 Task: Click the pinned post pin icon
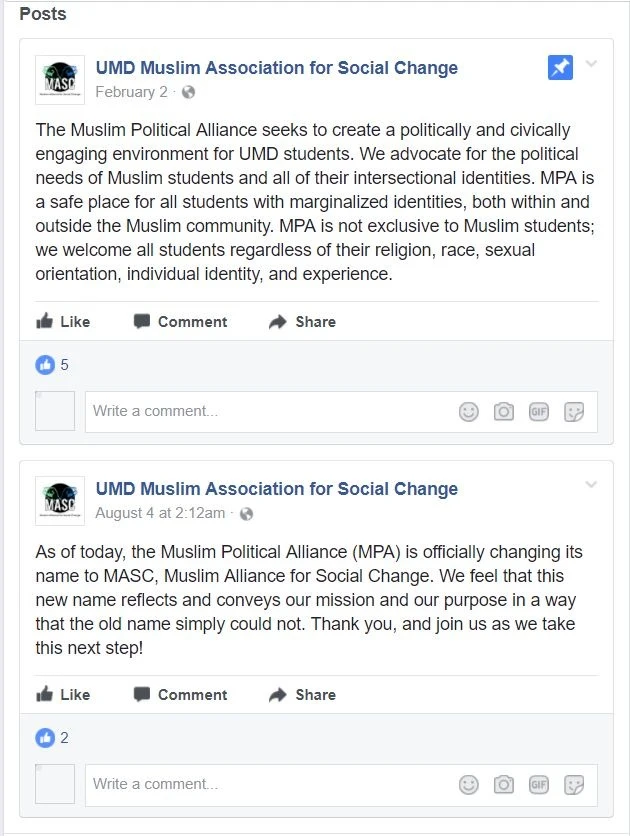[x=560, y=68]
